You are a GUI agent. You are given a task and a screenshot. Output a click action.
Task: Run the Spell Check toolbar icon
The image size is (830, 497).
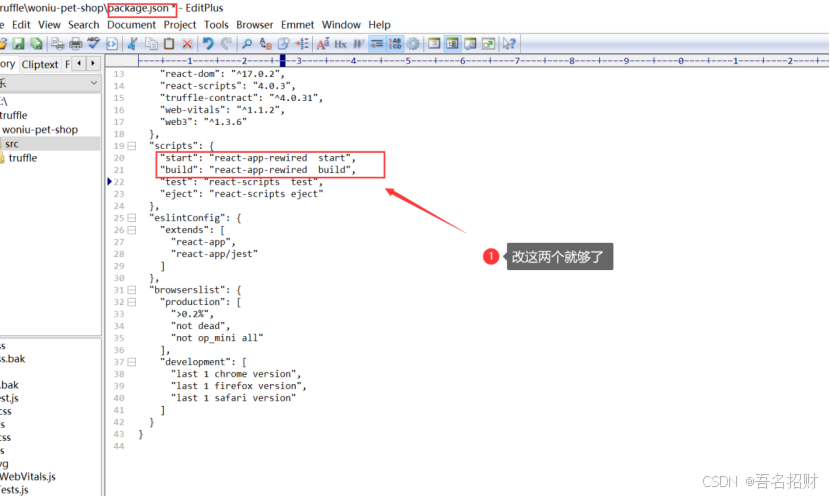[x=94, y=44]
